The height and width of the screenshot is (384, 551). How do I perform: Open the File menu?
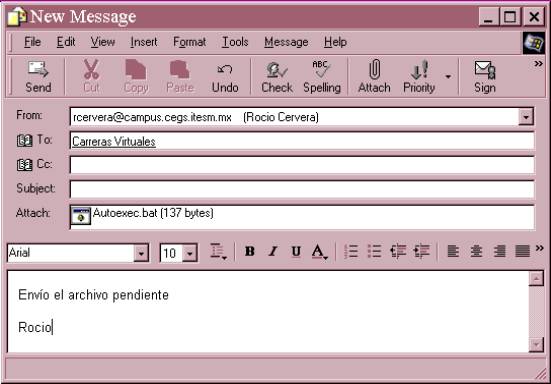coord(32,42)
